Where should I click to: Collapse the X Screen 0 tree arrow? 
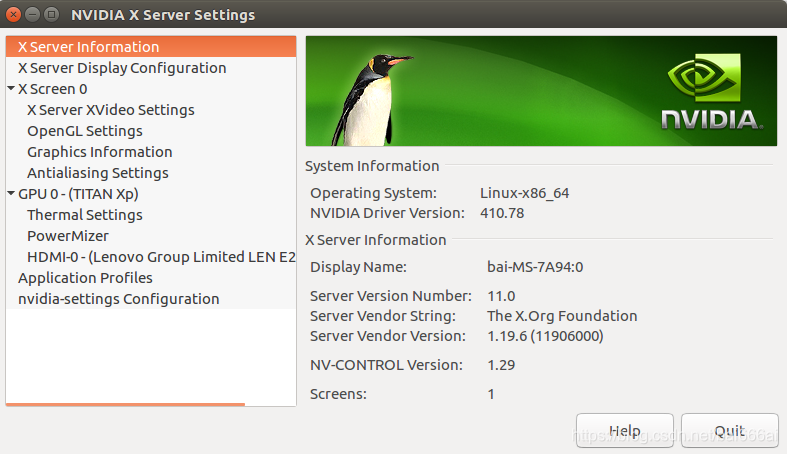click(x=11, y=88)
